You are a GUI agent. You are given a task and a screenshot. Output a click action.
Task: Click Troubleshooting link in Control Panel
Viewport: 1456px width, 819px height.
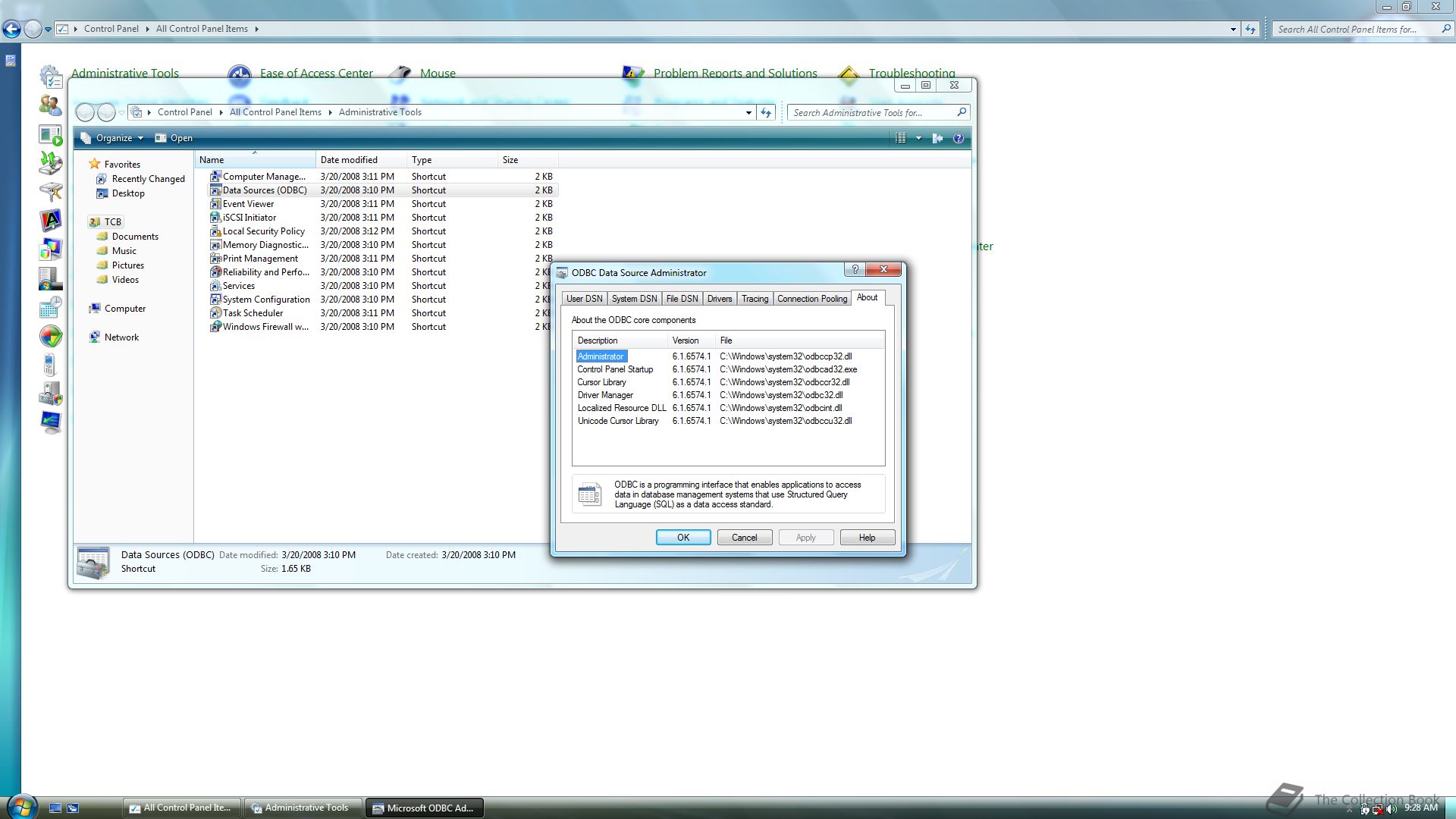[912, 74]
